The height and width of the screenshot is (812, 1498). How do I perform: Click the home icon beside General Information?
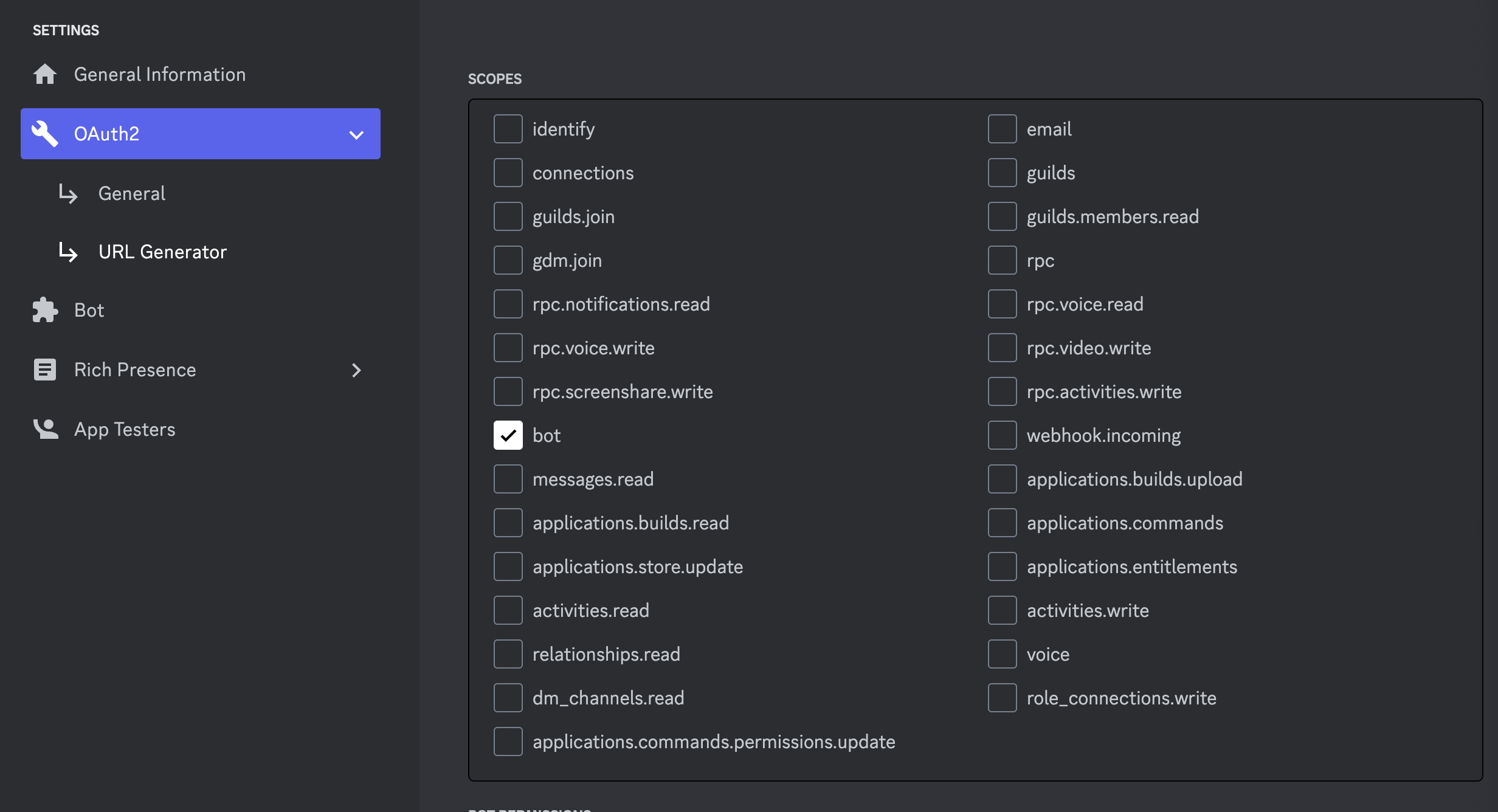pyautogui.click(x=45, y=74)
